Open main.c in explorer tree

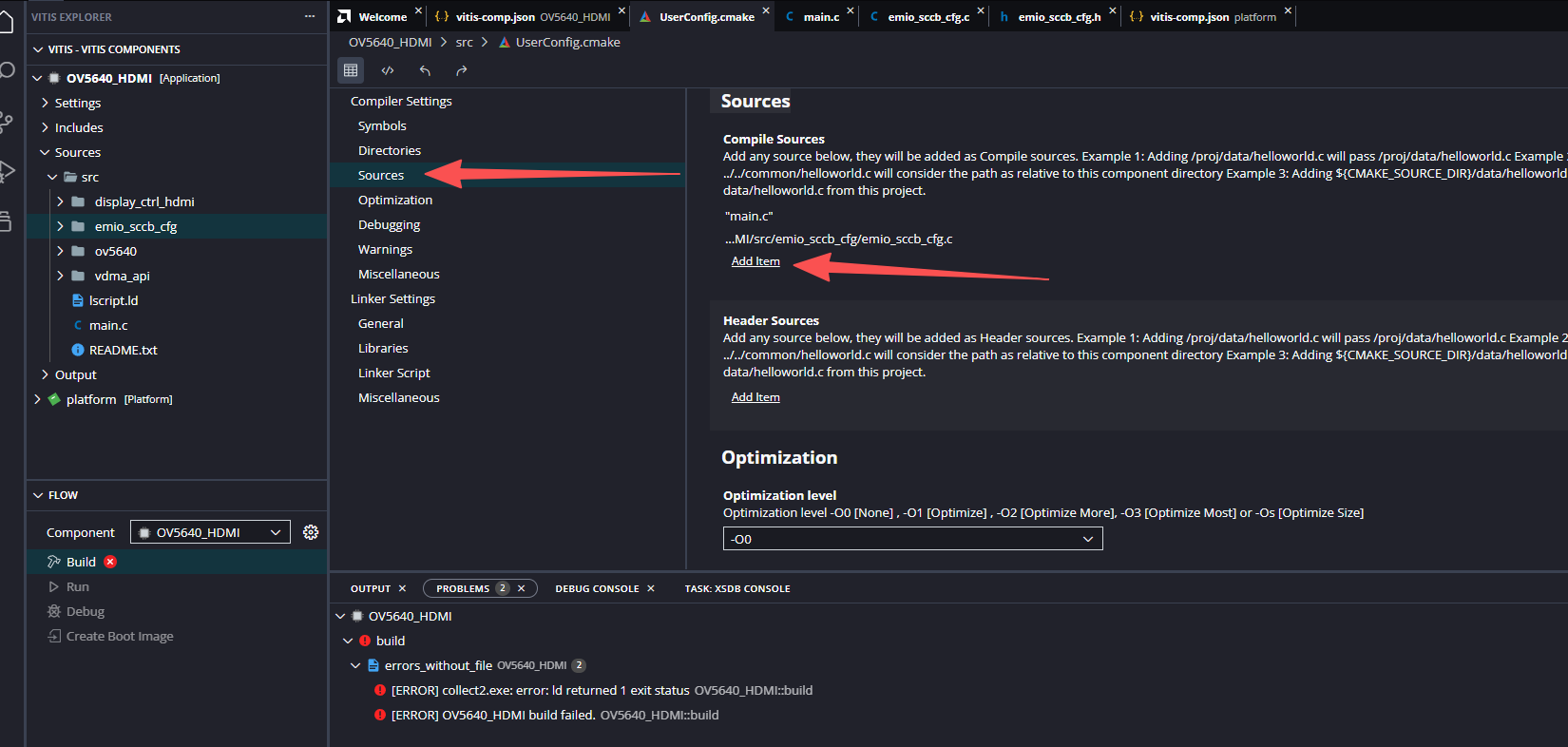[x=108, y=325]
